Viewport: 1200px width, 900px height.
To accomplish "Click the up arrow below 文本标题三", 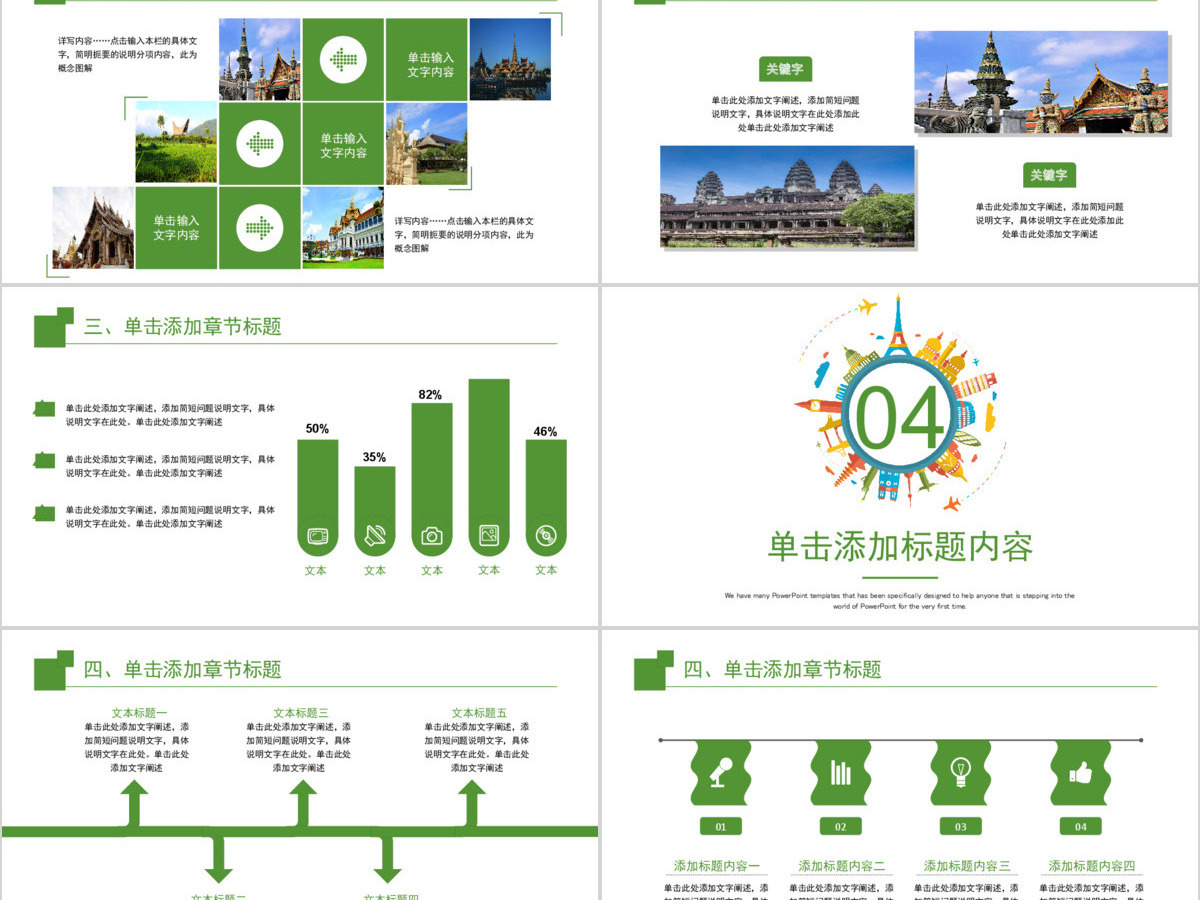I will click(x=302, y=805).
